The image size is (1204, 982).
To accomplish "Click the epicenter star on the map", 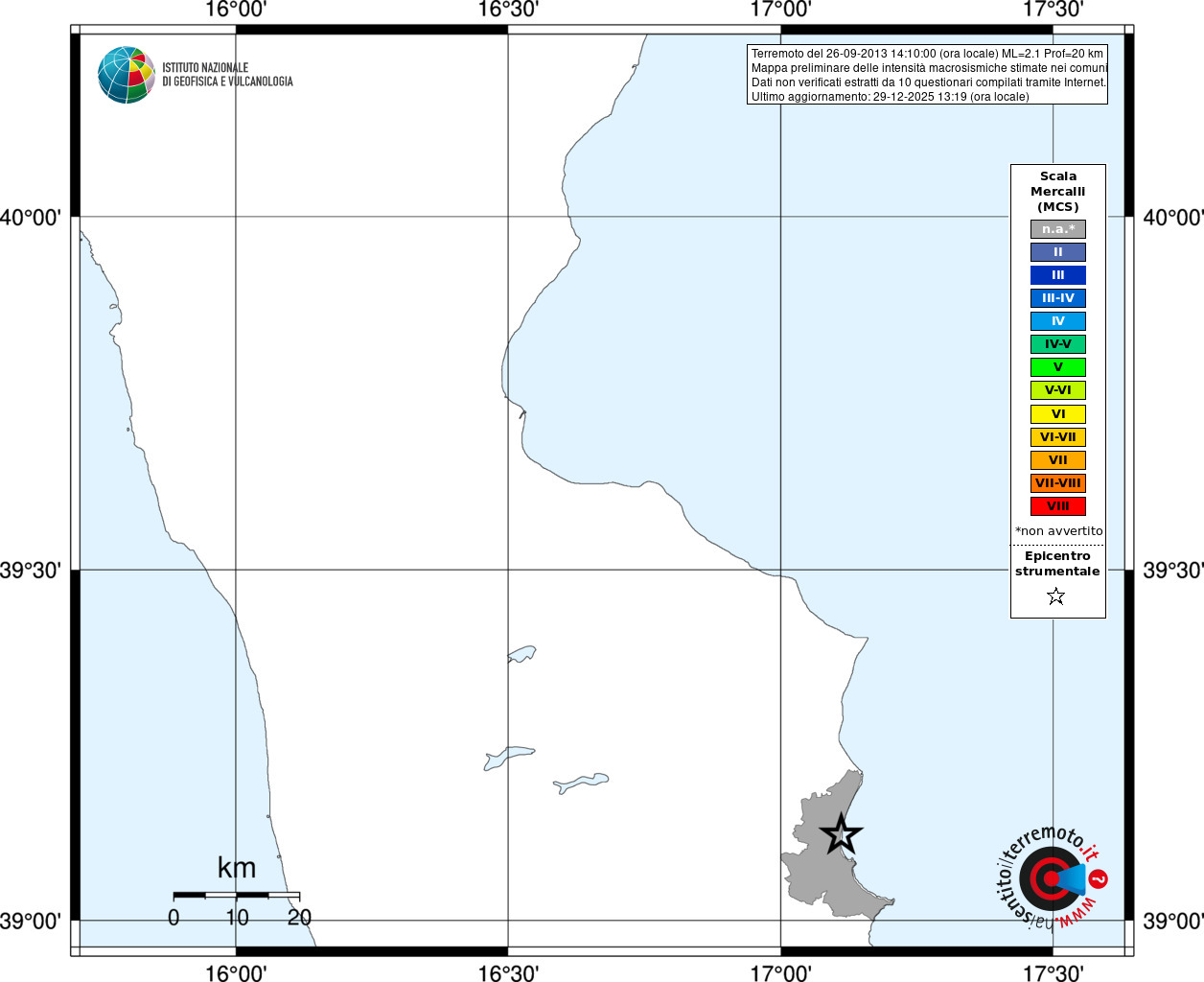I will click(841, 834).
